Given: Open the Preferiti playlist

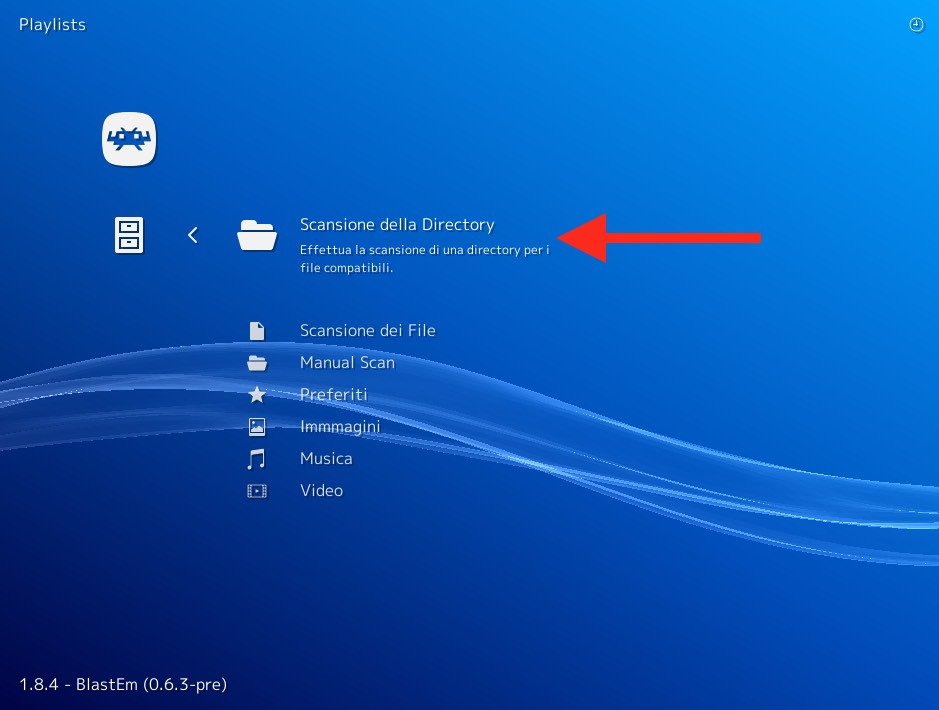Looking at the screenshot, I should coord(334,395).
